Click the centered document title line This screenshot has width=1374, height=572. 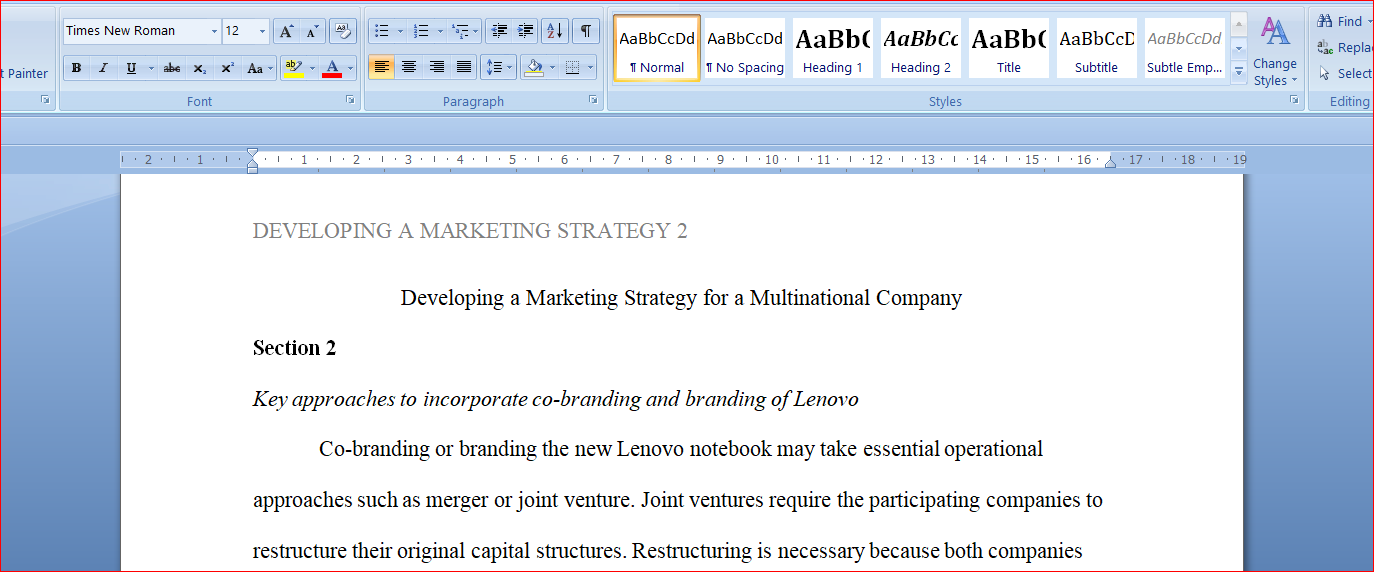[x=681, y=298]
